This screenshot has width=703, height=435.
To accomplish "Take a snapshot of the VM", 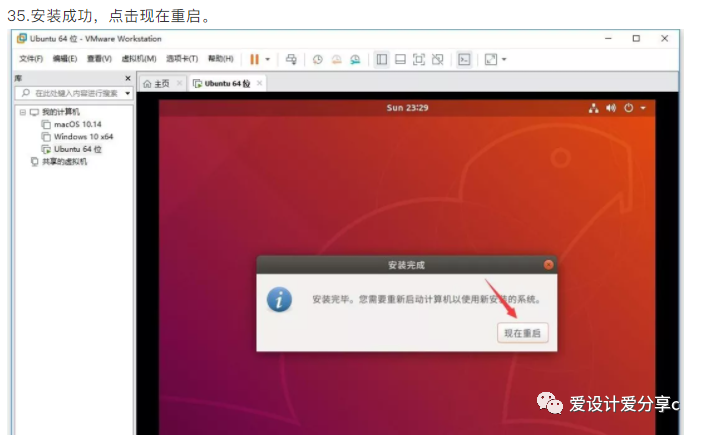I will pos(317,59).
